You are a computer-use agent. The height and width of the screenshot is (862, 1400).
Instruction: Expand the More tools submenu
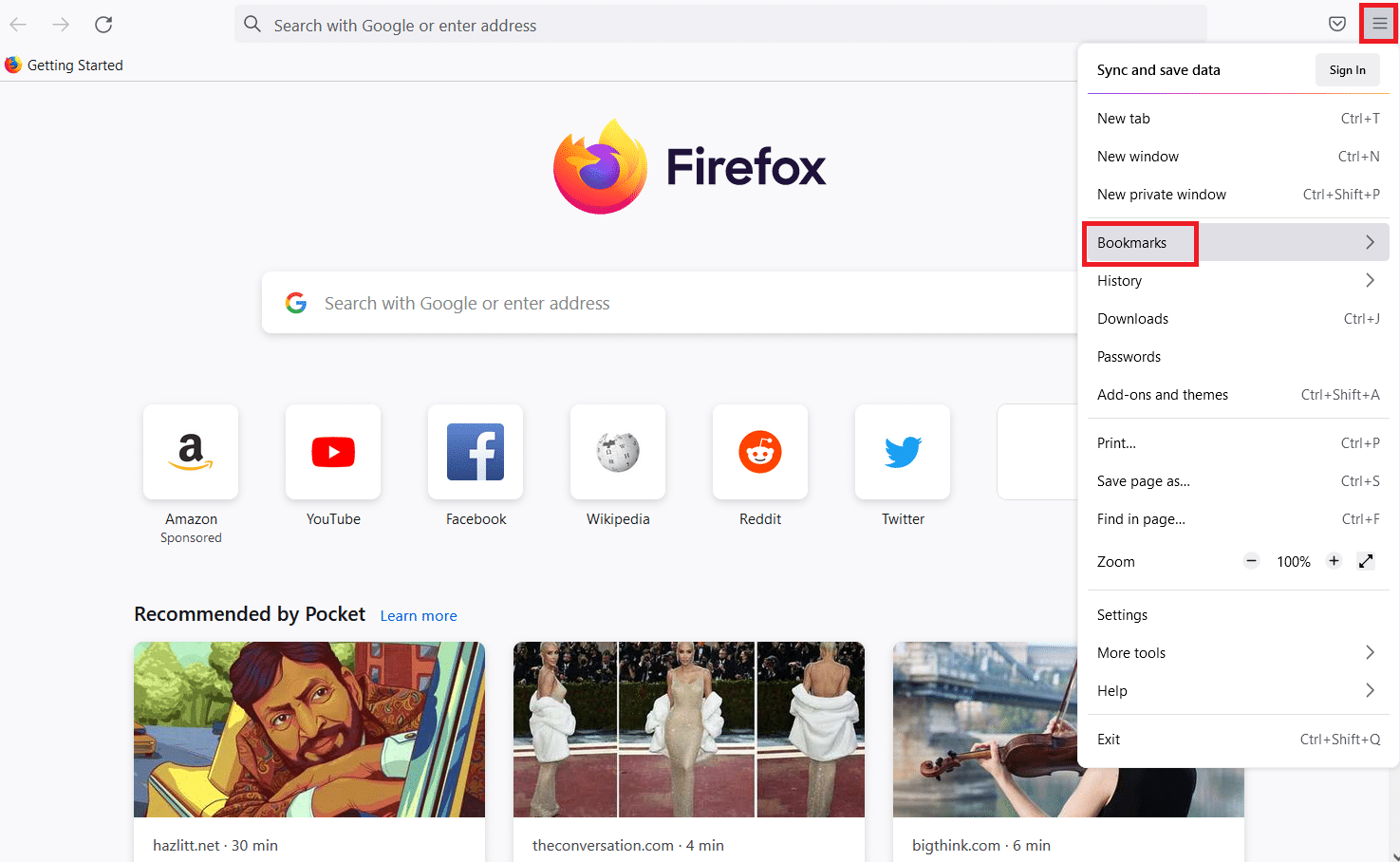click(1238, 652)
